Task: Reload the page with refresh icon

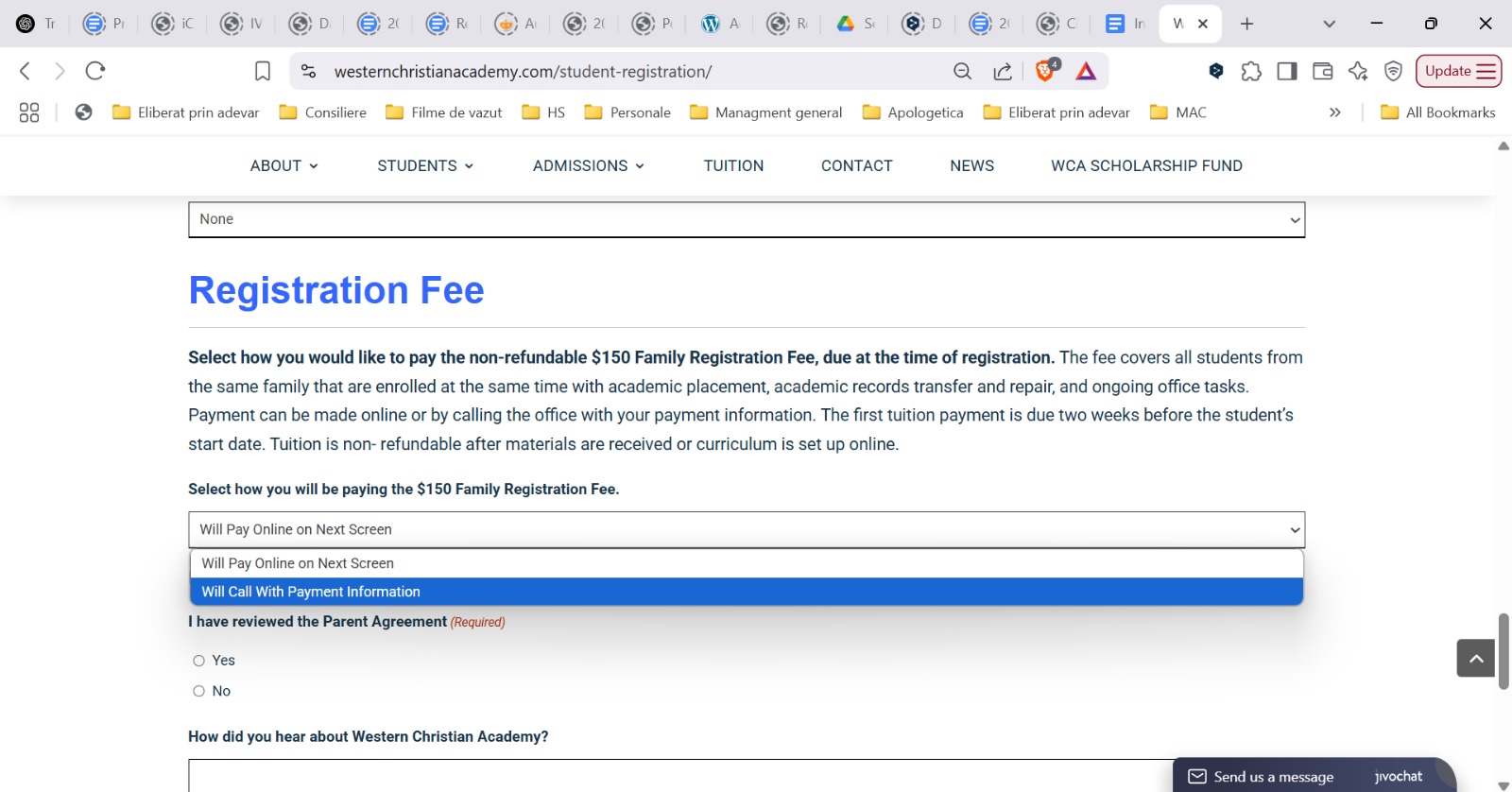Action: point(95,71)
